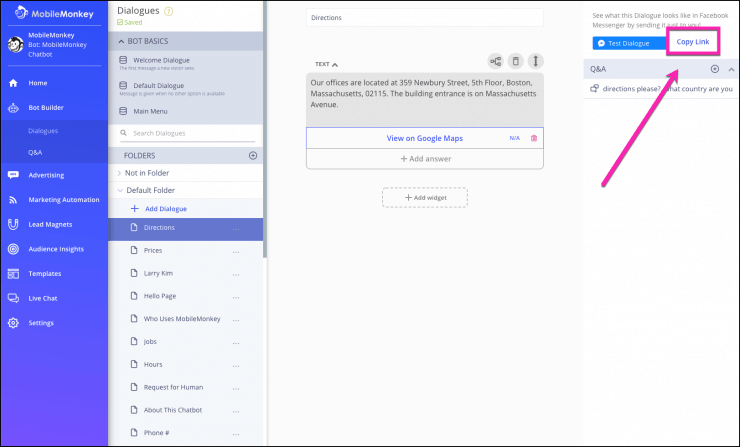Open Lead Magnets menu item
The height and width of the screenshot is (447, 740).
[50, 224]
